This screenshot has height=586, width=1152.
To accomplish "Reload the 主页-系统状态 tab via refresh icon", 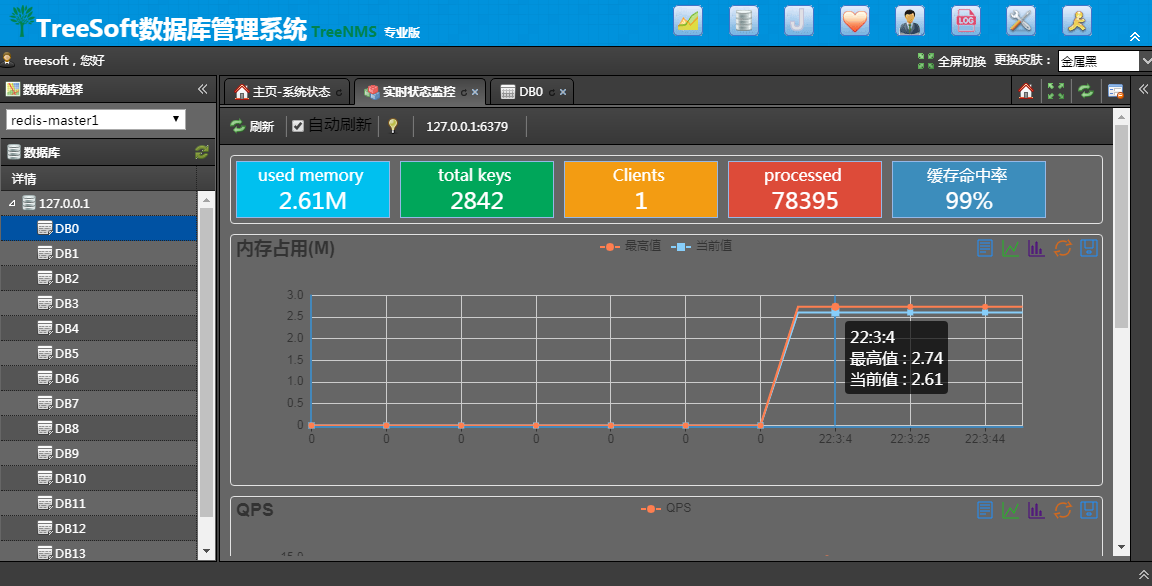I will 339,93.
